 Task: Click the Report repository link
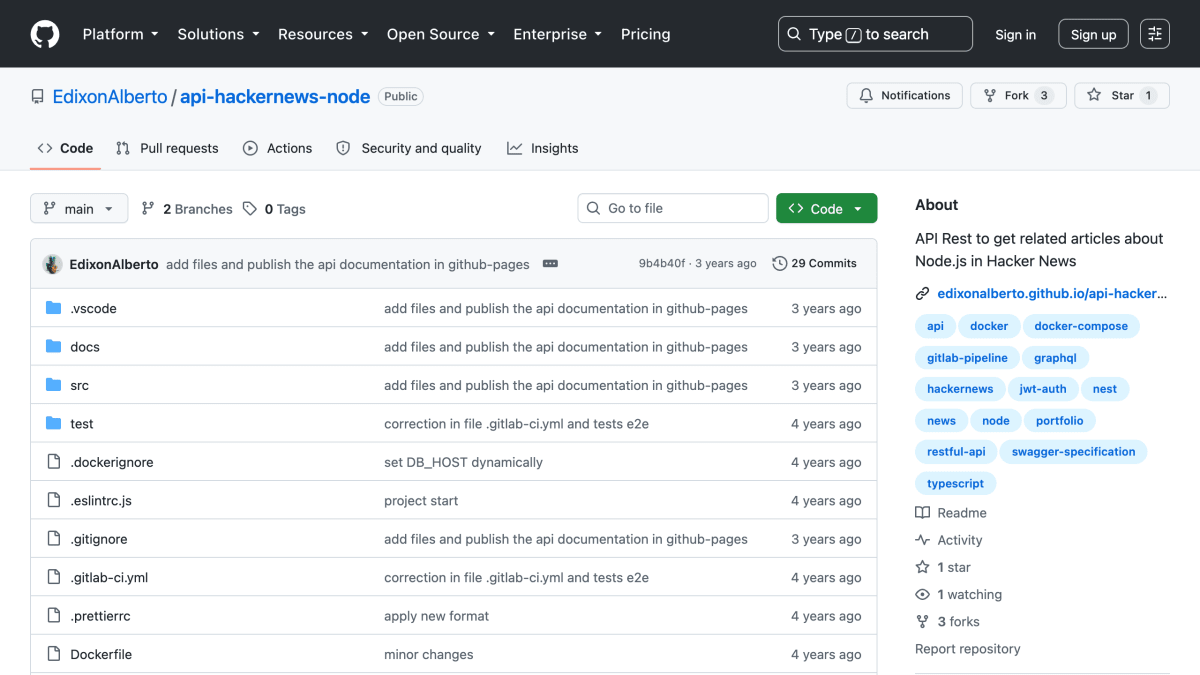(x=967, y=649)
